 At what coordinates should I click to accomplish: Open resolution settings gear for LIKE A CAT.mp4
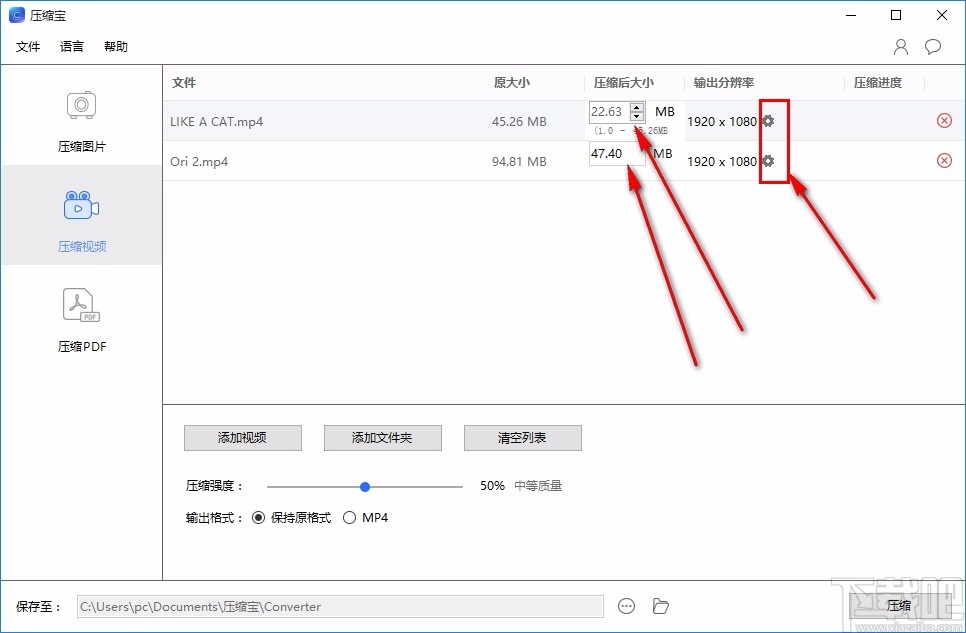766,120
